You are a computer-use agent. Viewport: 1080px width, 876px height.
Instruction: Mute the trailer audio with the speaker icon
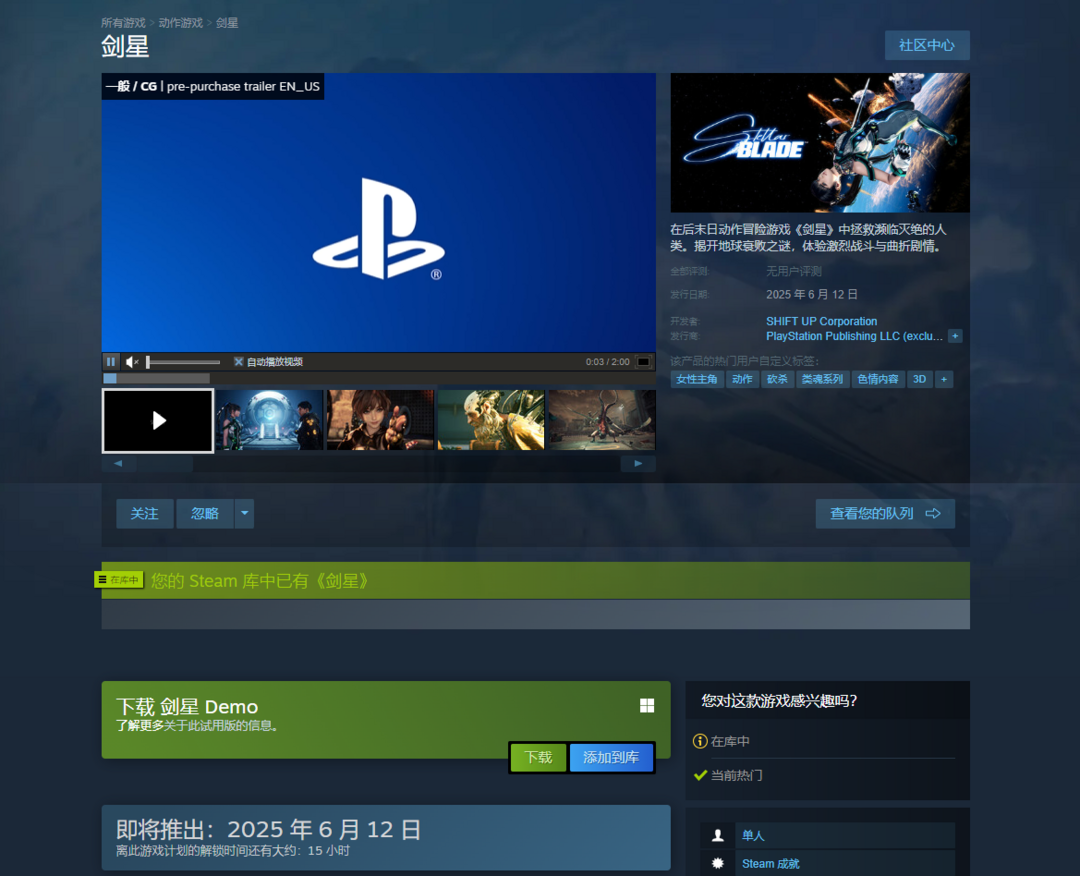tap(131, 361)
